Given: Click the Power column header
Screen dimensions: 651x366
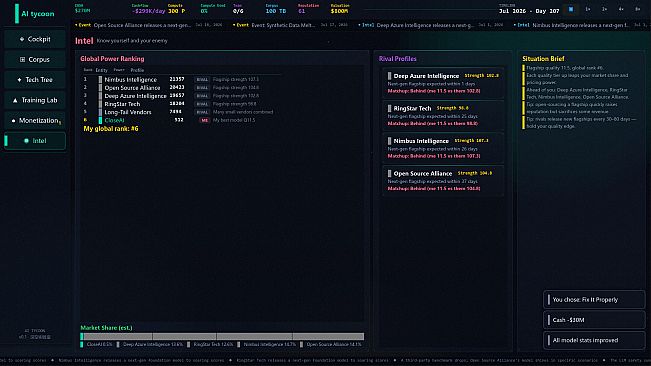Looking at the screenshot, I should (x=119, y=70).
